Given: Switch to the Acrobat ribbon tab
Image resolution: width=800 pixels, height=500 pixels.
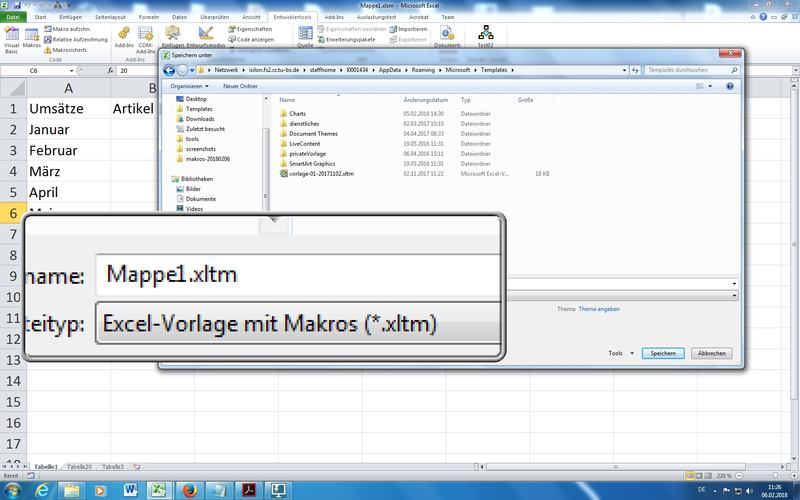Looking at the screenshot, I should [419, 17].
